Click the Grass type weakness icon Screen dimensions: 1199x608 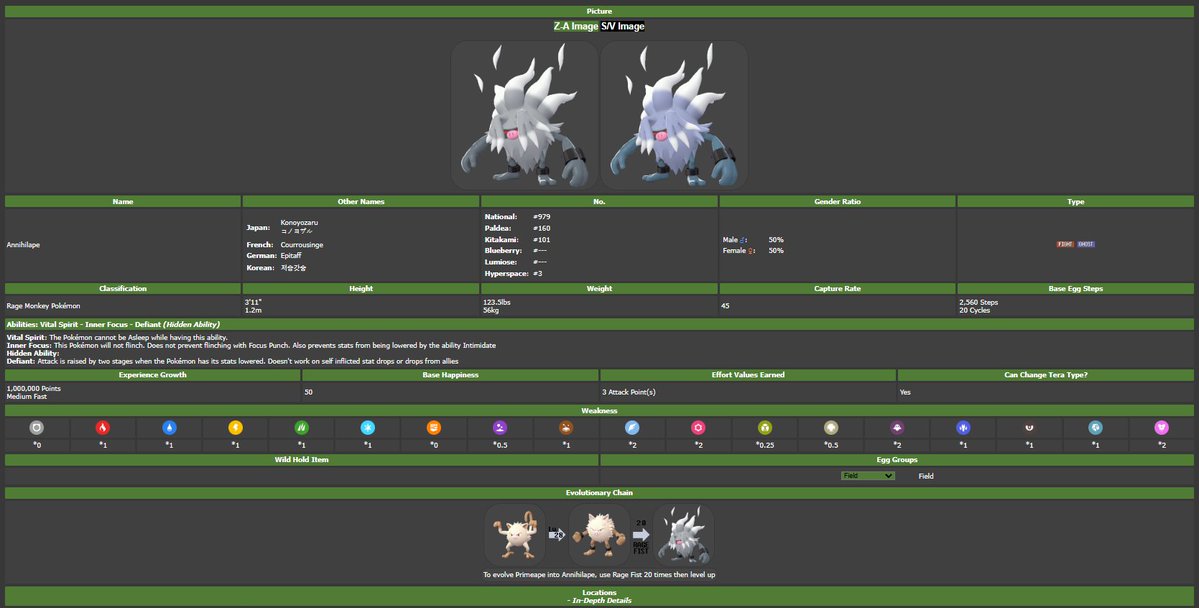click(x=301, y=428)
